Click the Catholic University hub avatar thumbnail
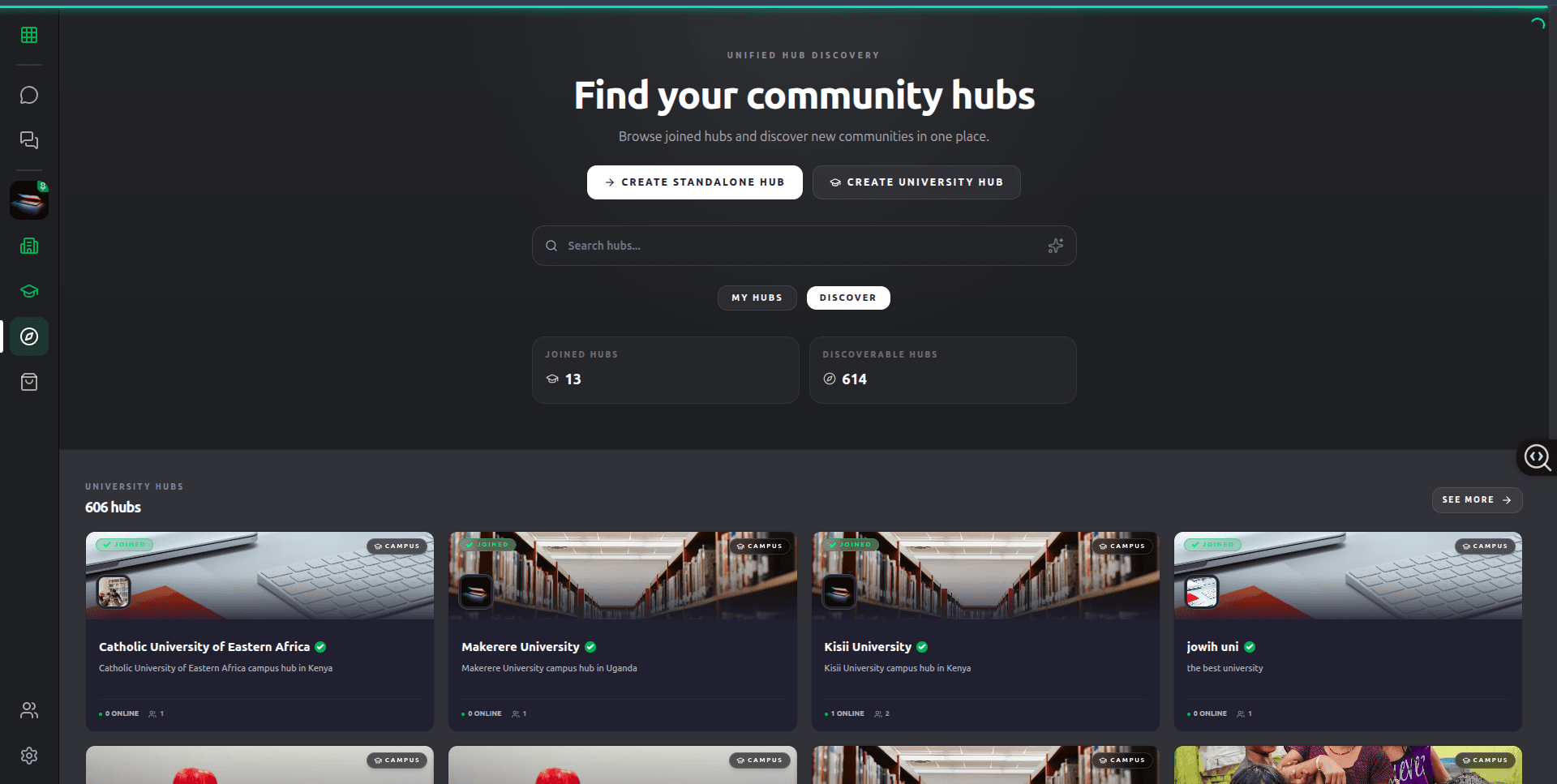 (x=114, y=592)
